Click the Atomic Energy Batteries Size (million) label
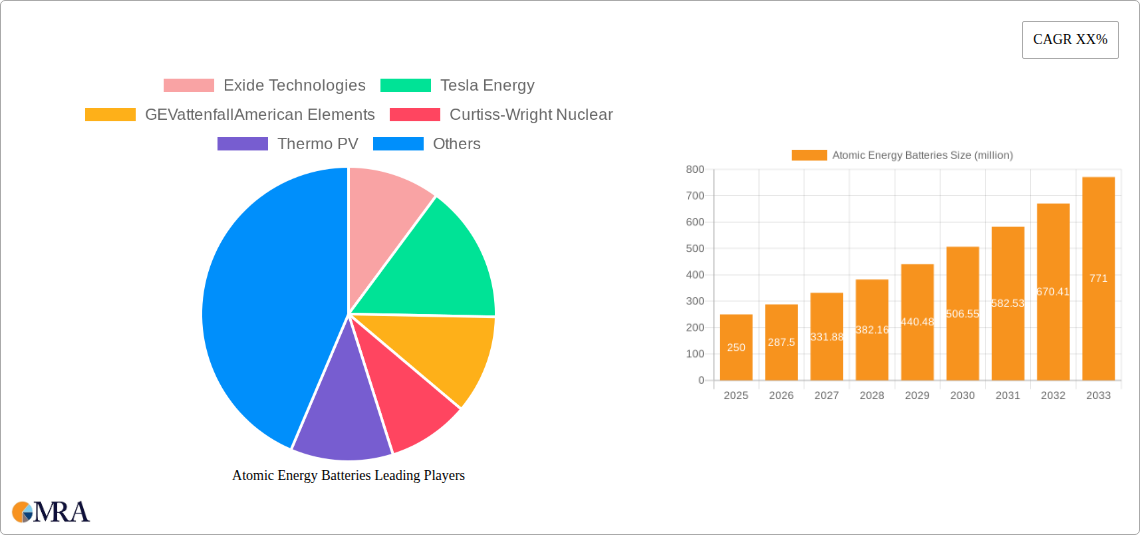The height and width of the screenshot is (535, 1140). (922, 156)
